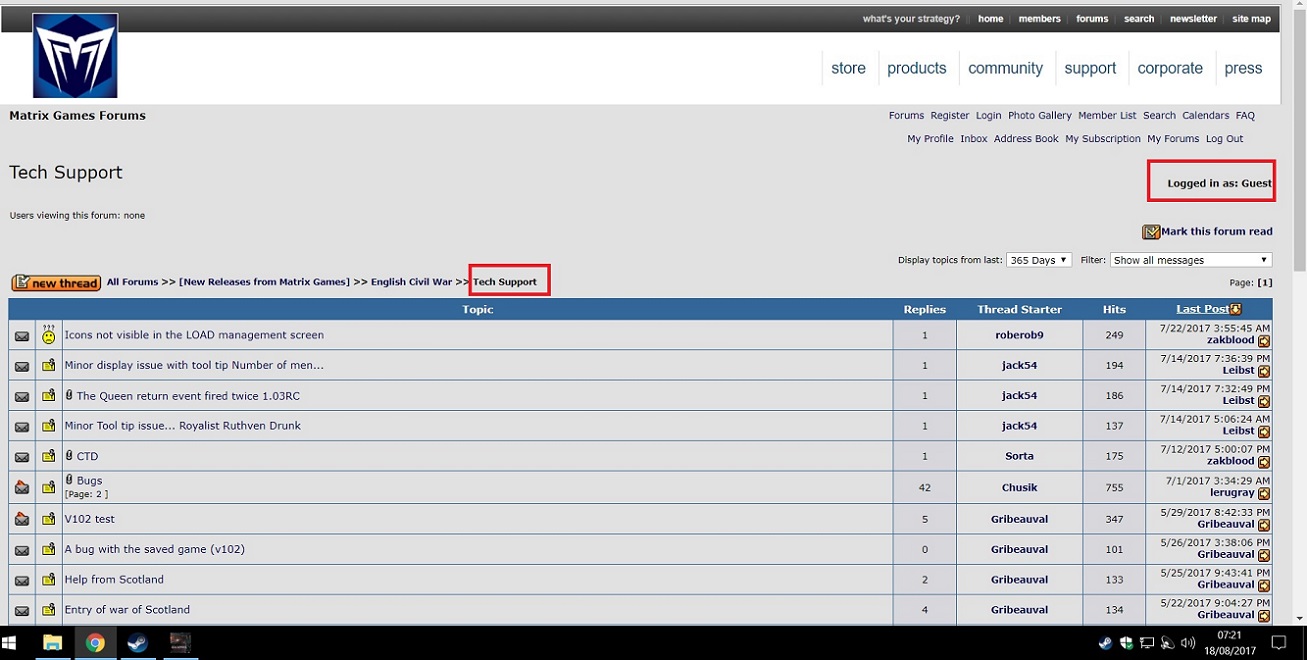Viewport: 1307px width, 660px height.
Task: Open the FAQ link
Action: coord(1245,116)
